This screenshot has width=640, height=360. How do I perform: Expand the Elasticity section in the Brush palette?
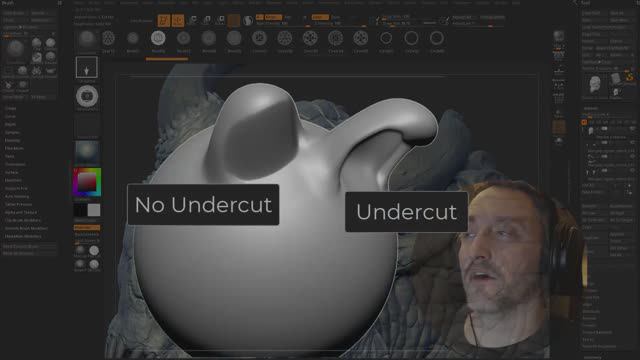click(x=12, y=140)
